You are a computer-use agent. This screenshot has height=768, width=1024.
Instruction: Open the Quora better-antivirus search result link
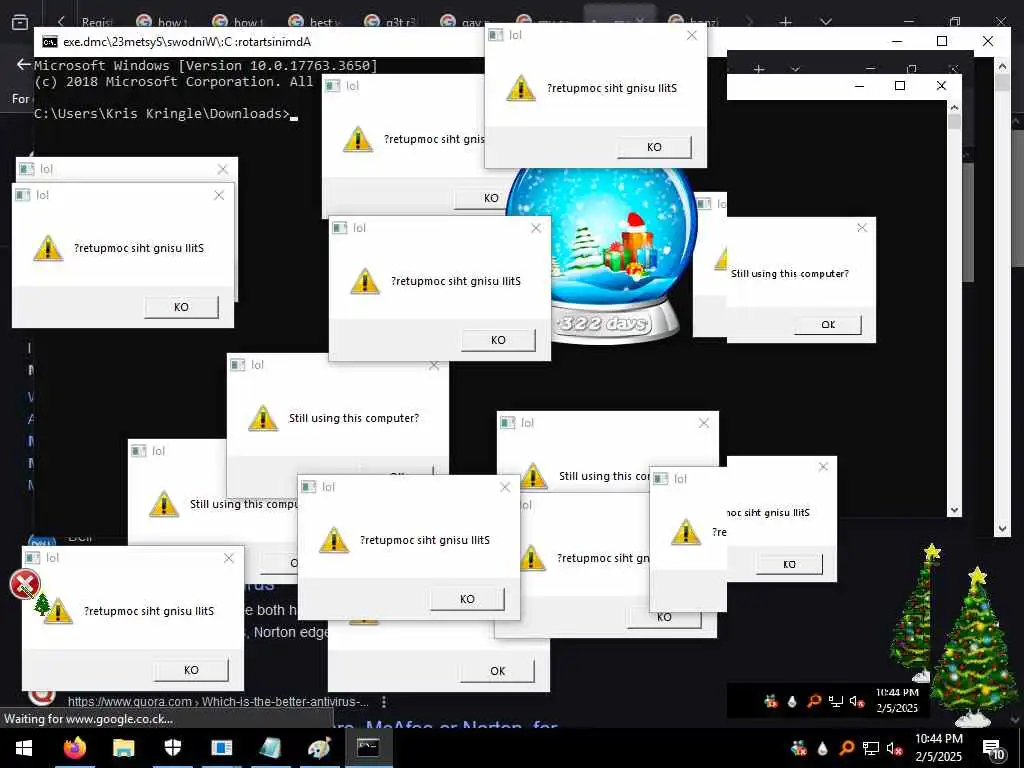tap(218, 701)
